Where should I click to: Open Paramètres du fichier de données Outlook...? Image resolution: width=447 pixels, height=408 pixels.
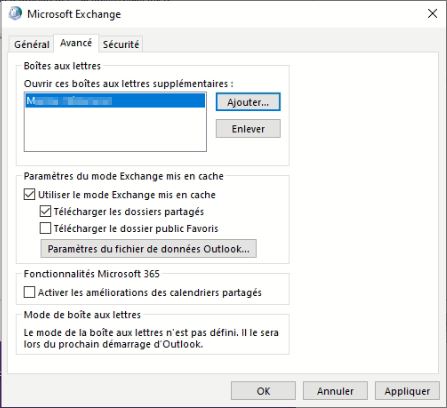point(148,249)
